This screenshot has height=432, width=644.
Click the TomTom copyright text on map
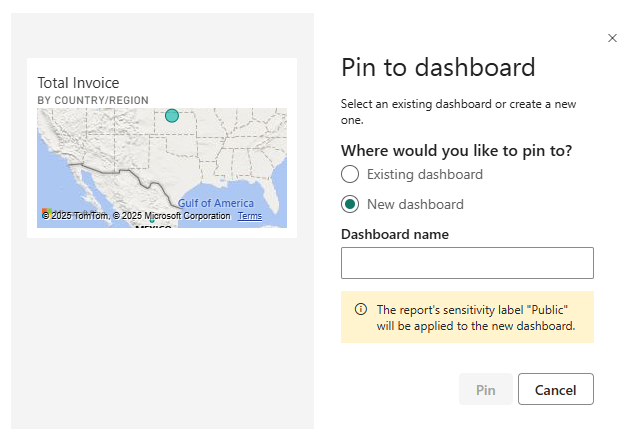[78, 216]
